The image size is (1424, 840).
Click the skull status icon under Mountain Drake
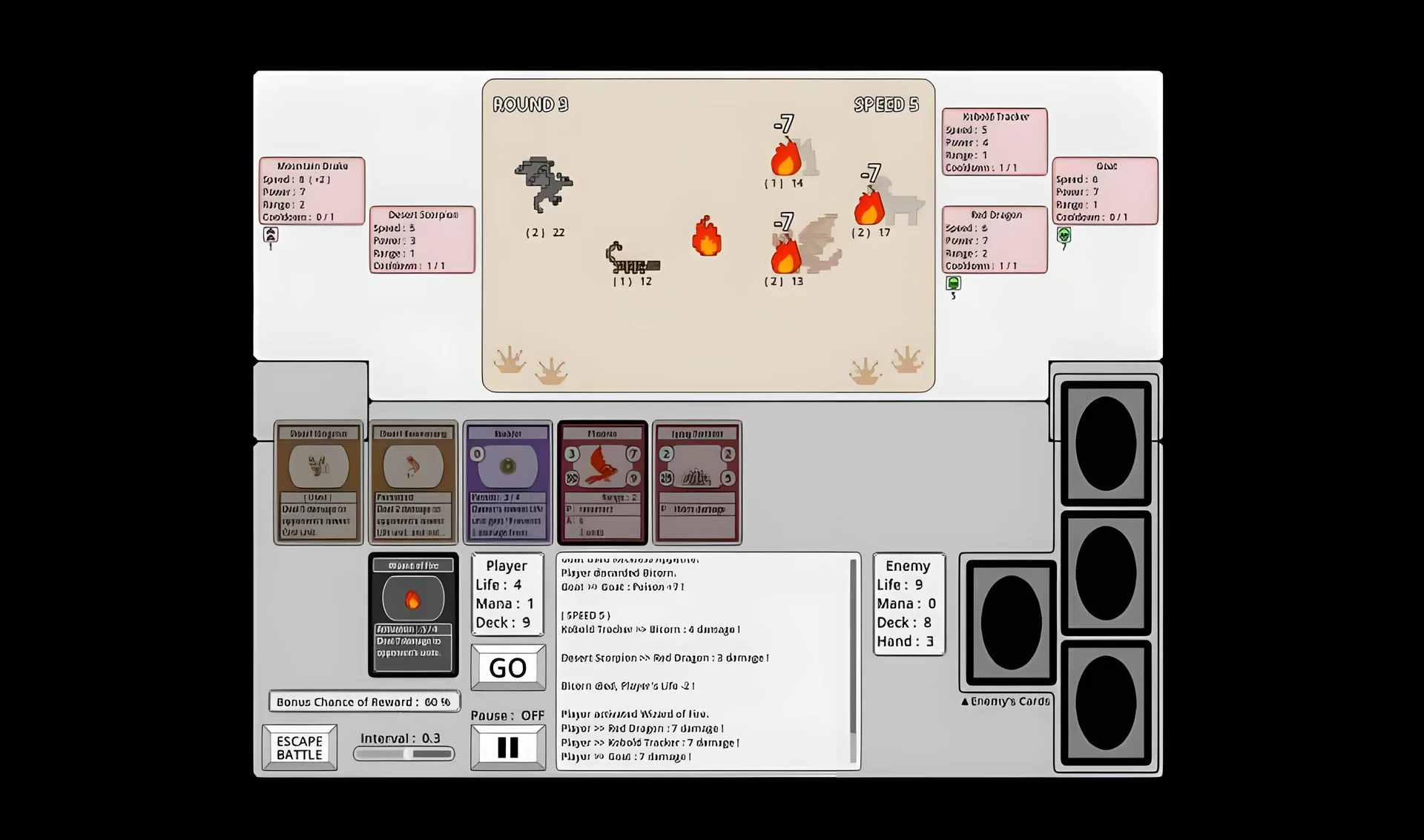click(271, 235)
